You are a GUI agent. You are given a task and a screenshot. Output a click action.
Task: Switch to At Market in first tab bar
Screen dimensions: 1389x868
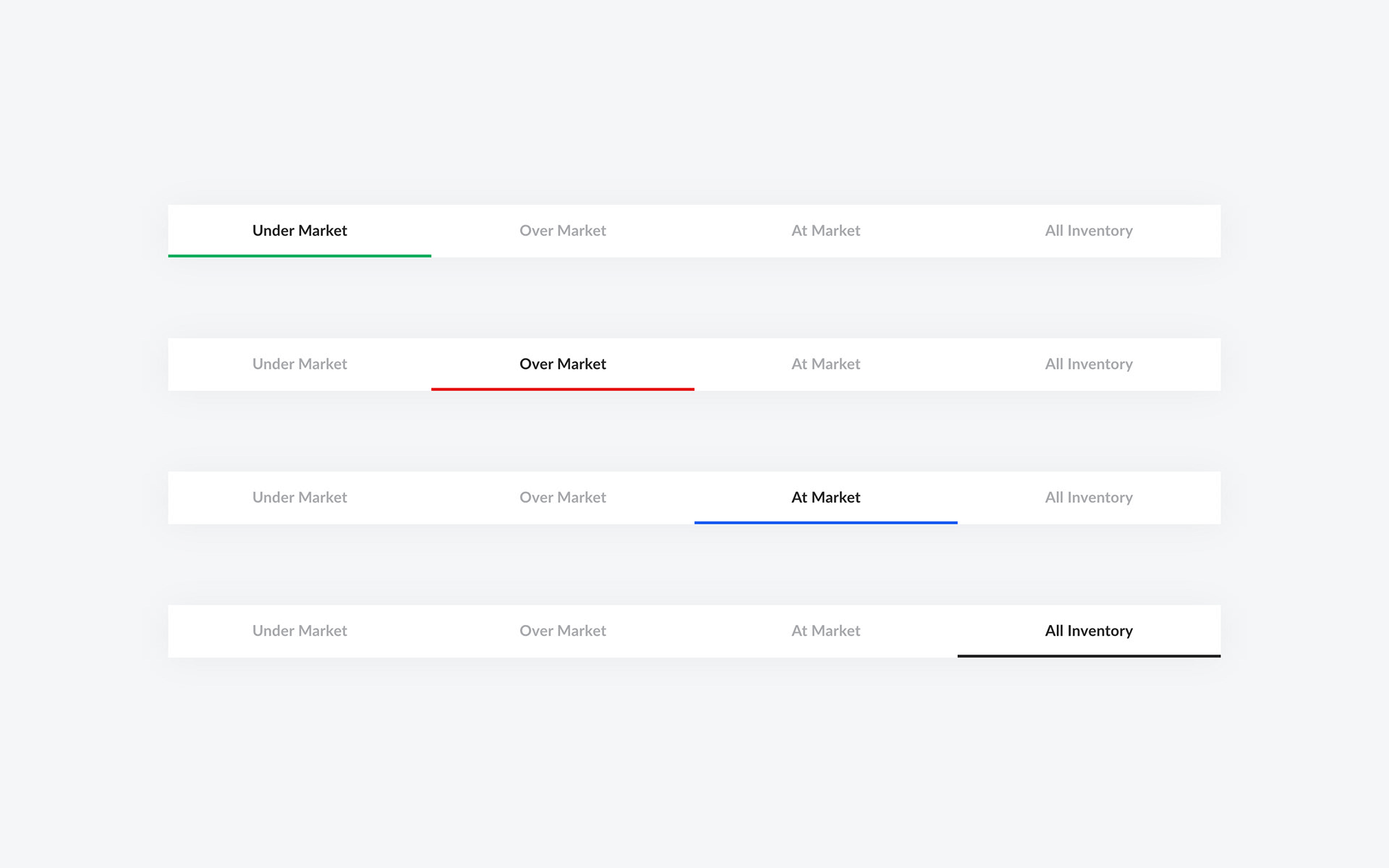coord(825,231)
